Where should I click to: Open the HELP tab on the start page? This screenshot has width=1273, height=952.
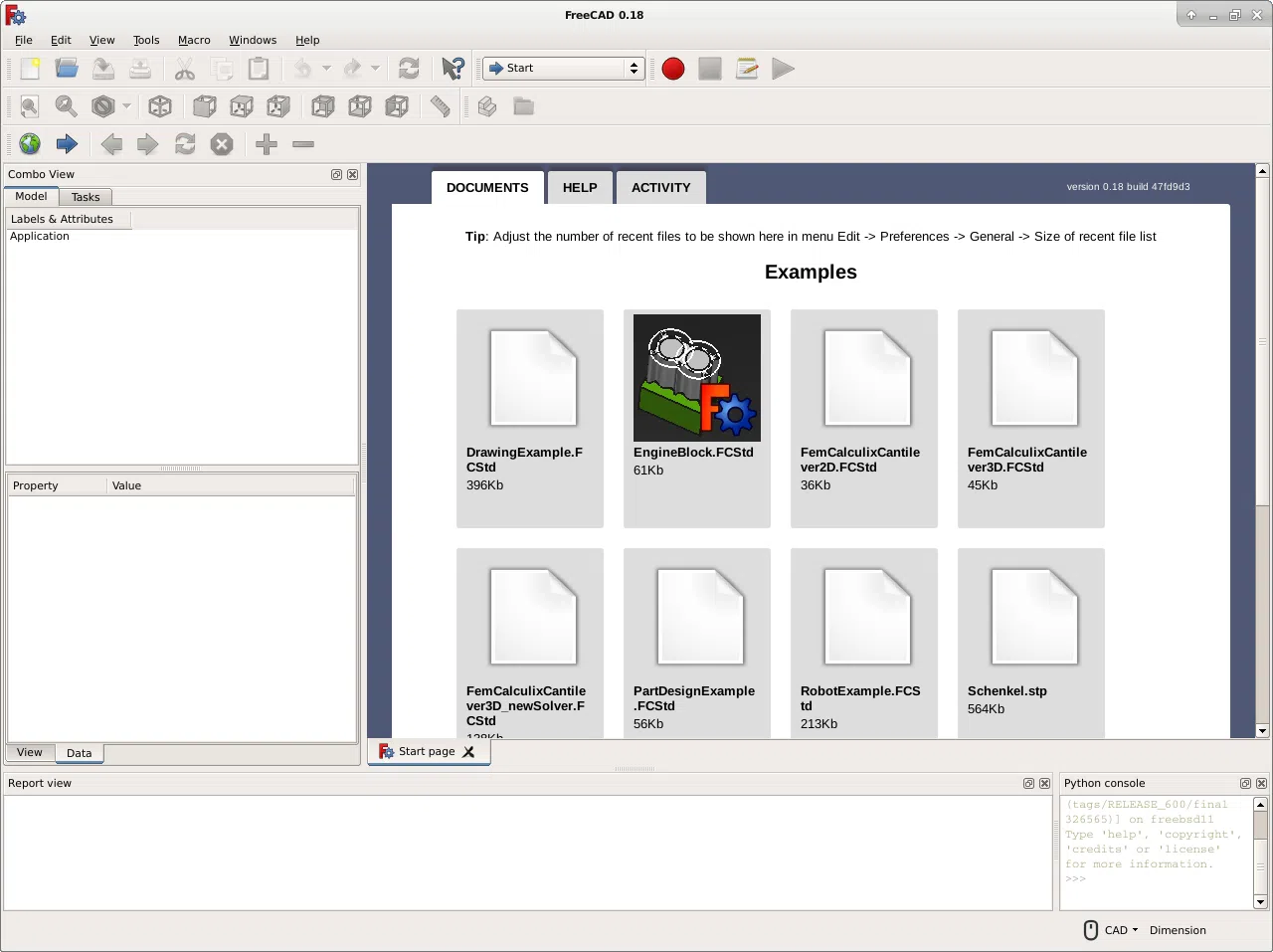(580, 187)
